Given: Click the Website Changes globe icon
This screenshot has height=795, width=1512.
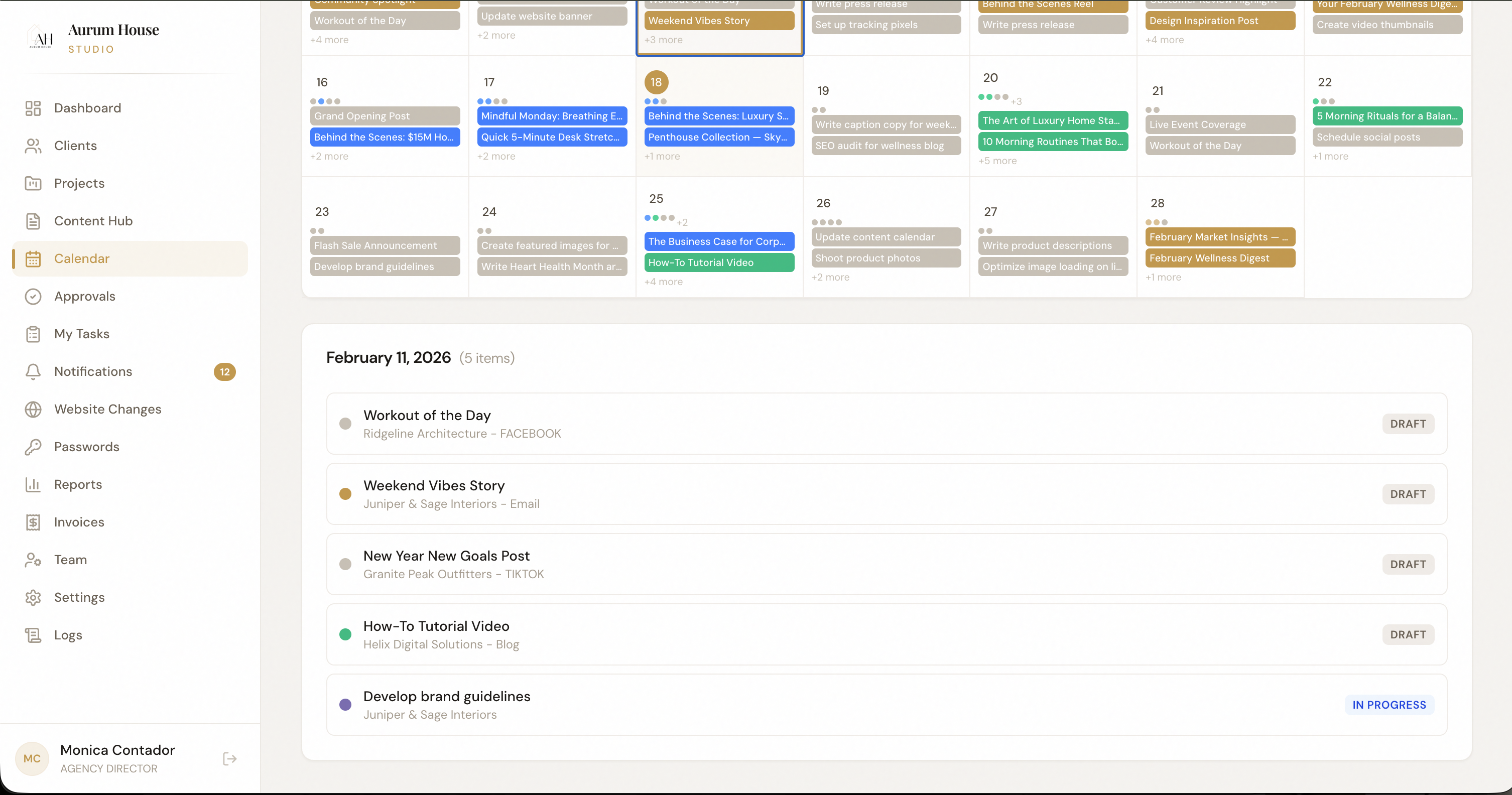Looking at the screenshot, I should coord(33,409).
